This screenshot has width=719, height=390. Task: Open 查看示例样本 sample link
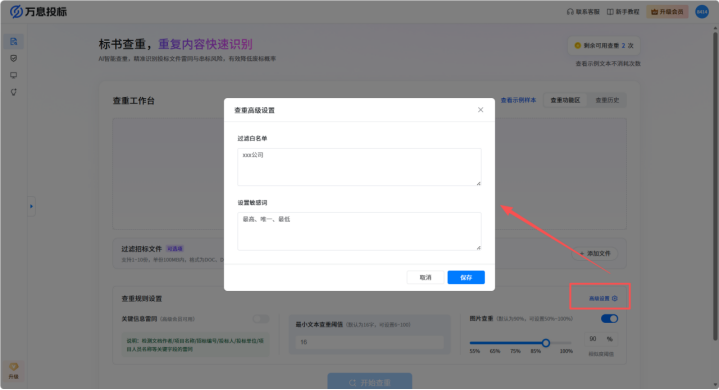(x=518, y=100)
